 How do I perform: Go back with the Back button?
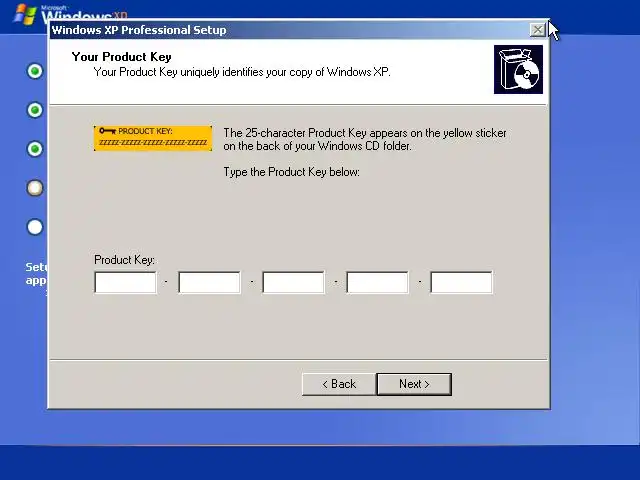339,384
